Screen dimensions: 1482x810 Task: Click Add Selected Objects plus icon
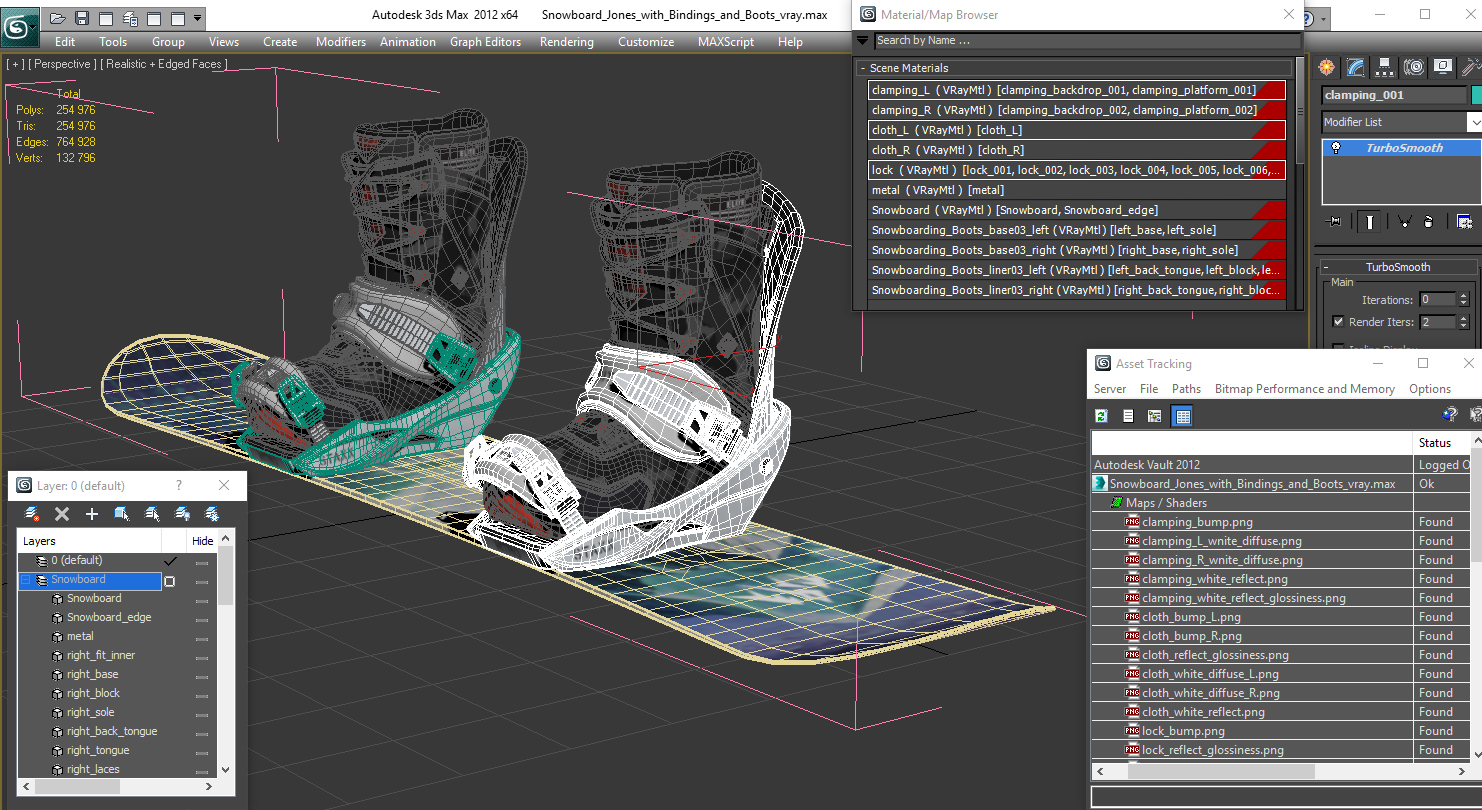coord(92,514)
